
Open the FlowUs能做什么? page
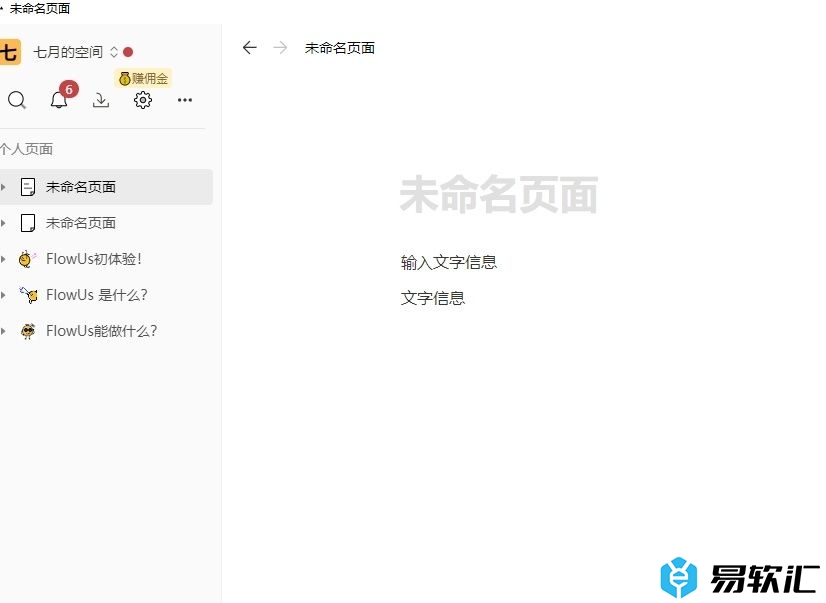point(105,331)
